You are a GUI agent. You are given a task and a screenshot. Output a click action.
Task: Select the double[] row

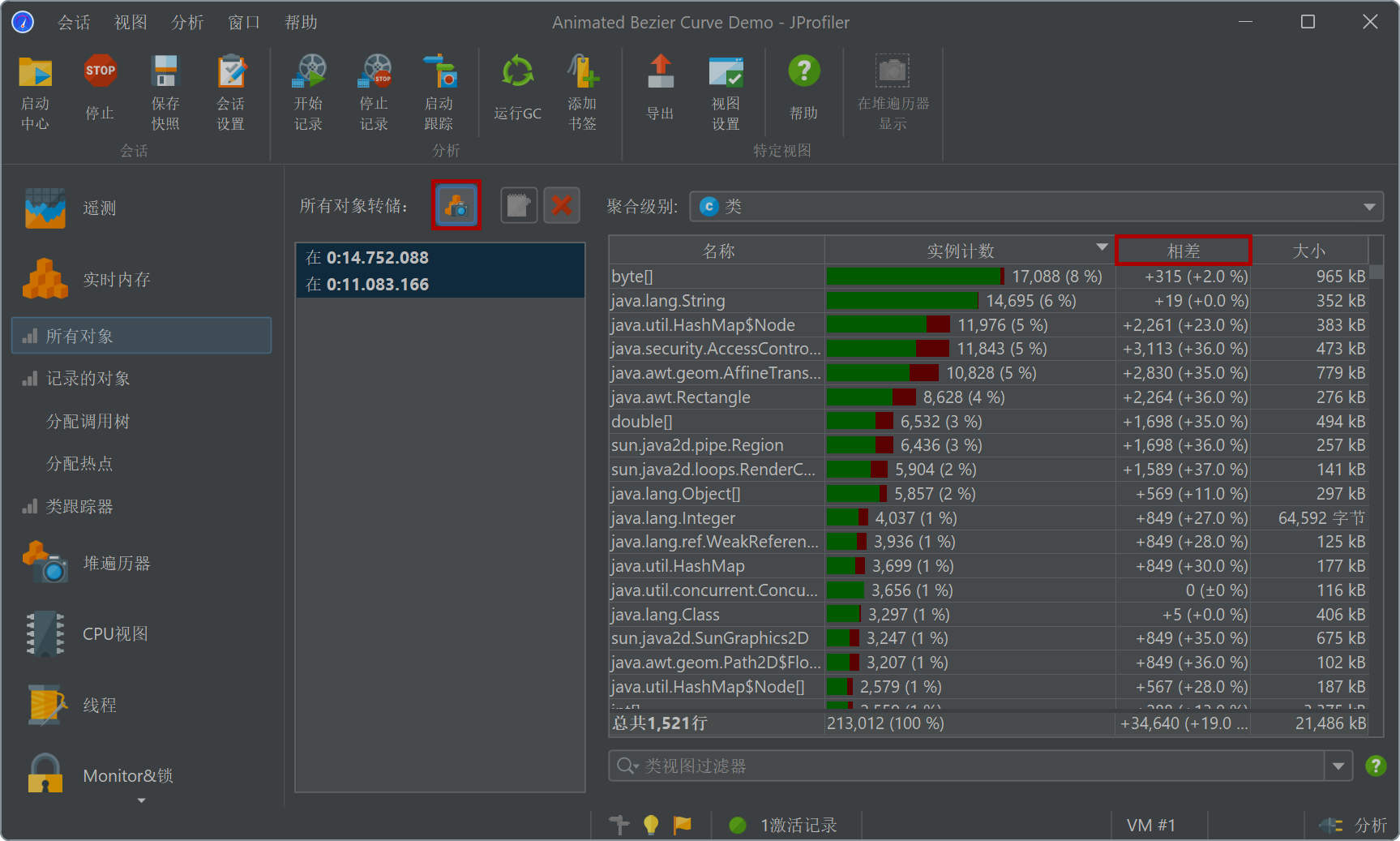pos(989,422)
